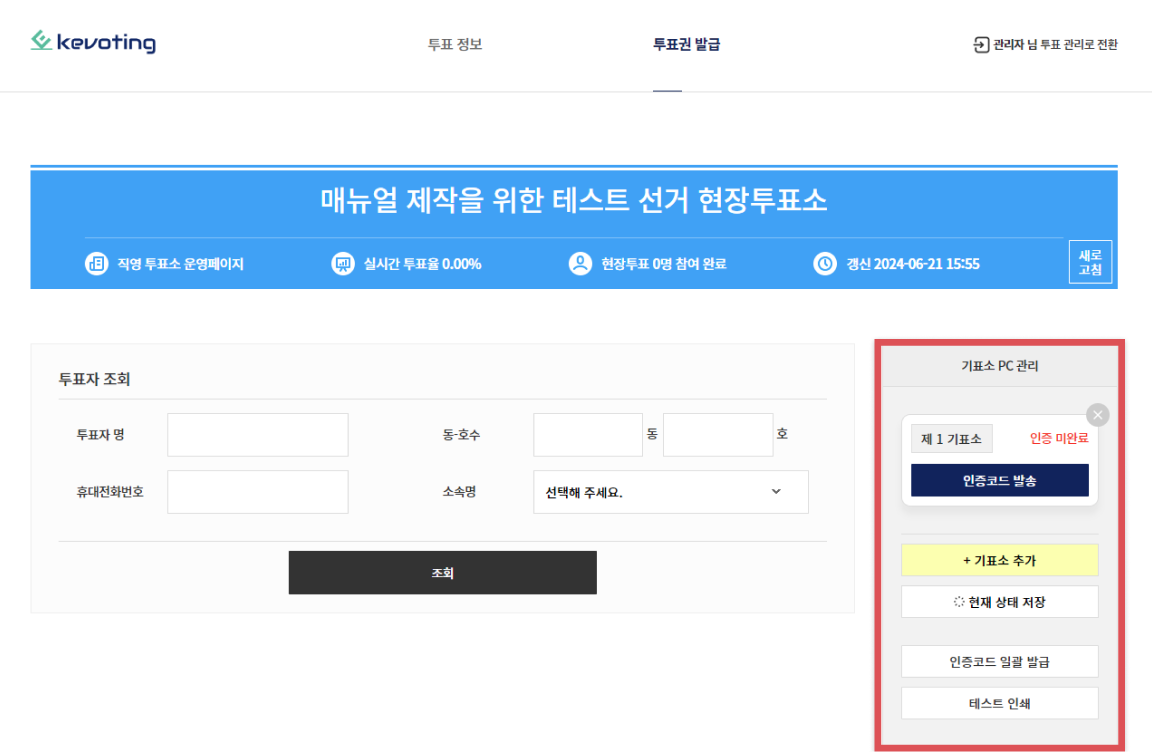Click the 갱신 clock icon
This screenshot has width=1152, height=752.
pos(825,265)
